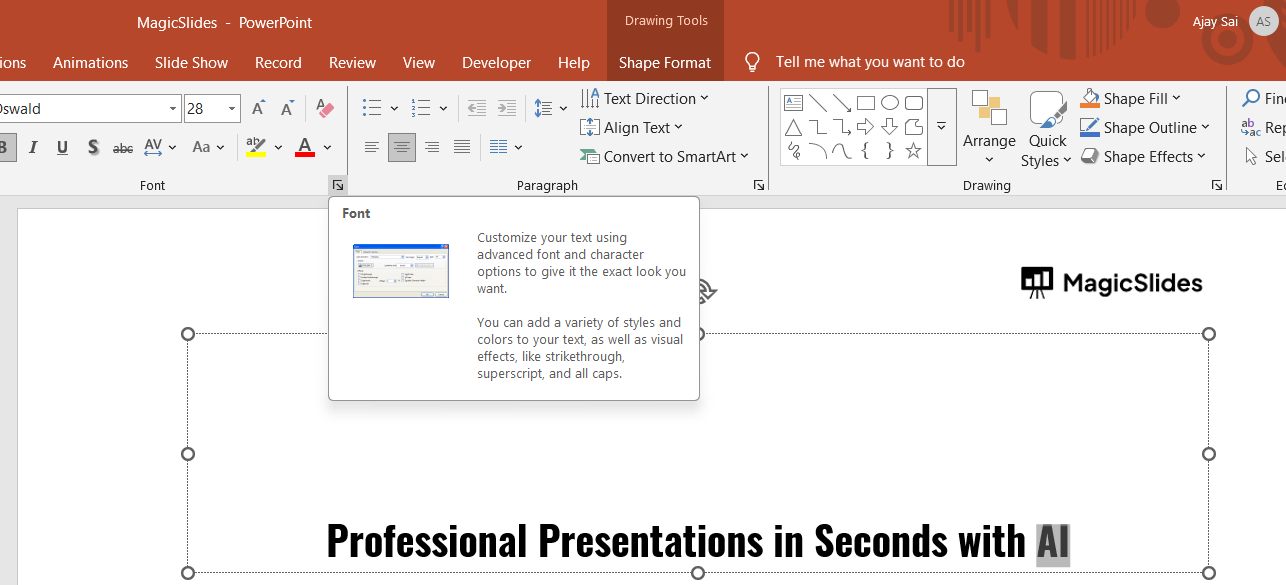This screenshot has height=585, width=1286.
Task: Open the Review ribbon tab
Action: click(352, 62)
